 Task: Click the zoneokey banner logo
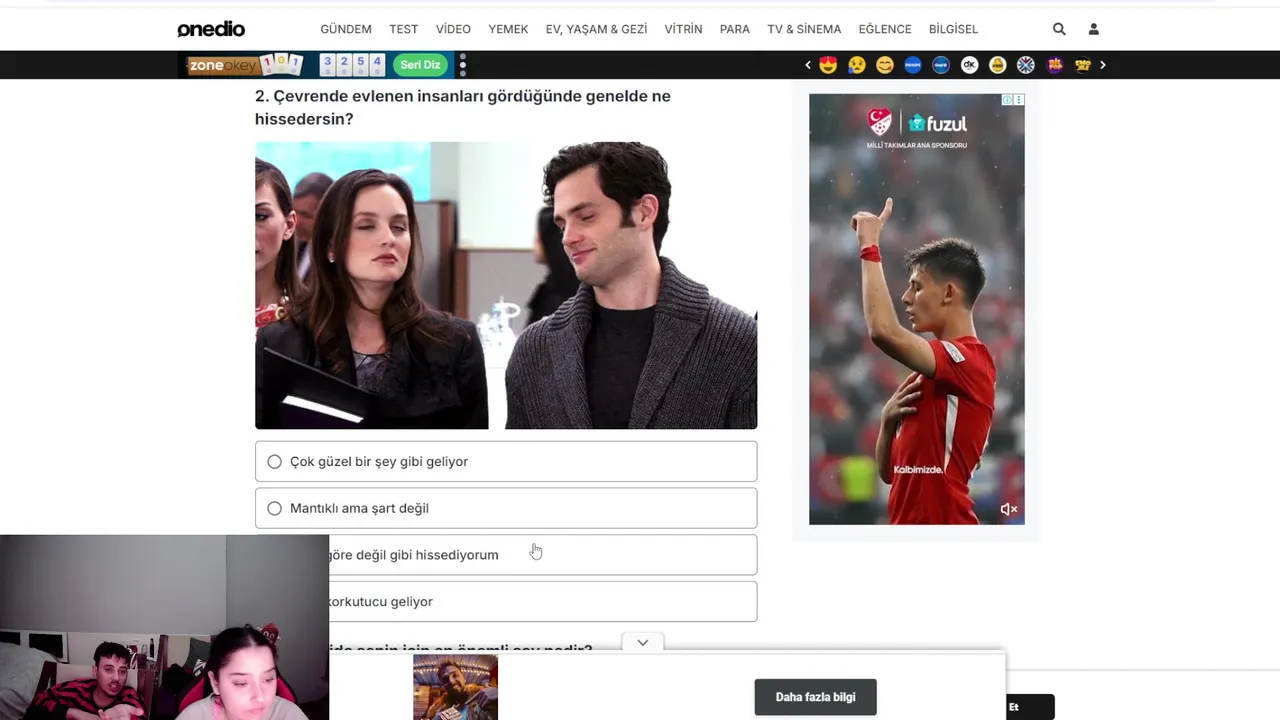[223, 65]
